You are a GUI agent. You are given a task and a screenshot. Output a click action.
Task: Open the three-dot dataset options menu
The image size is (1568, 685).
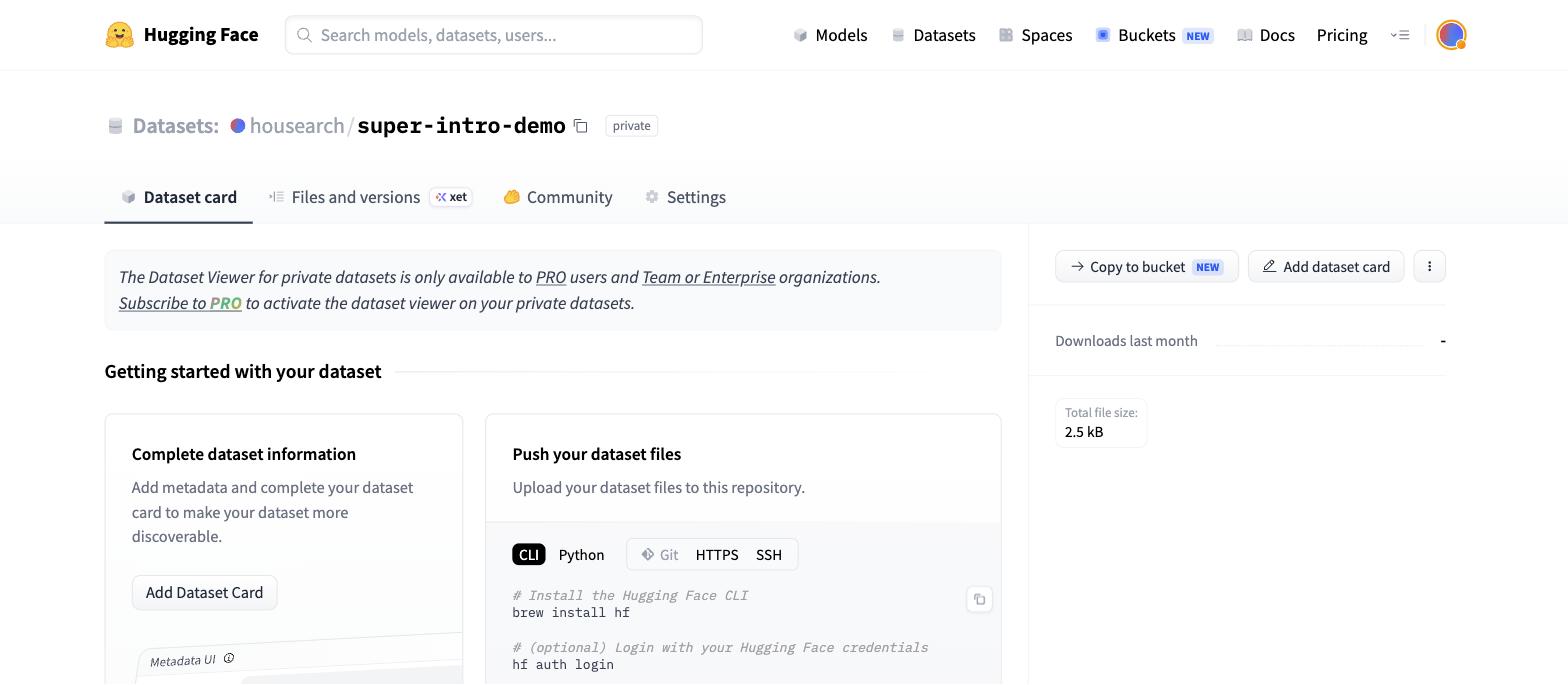1429,267
